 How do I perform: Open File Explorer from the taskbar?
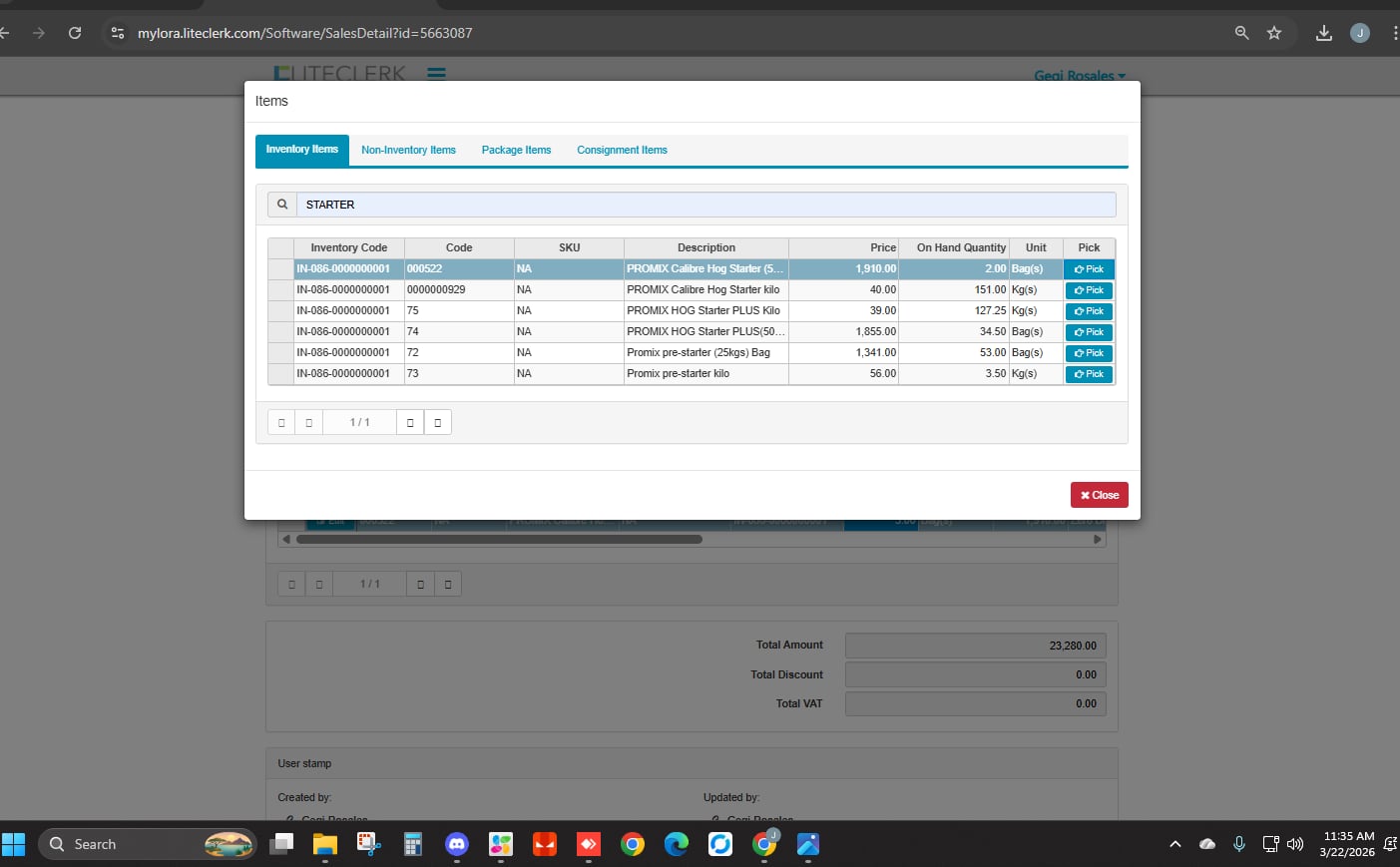[325, 844]
